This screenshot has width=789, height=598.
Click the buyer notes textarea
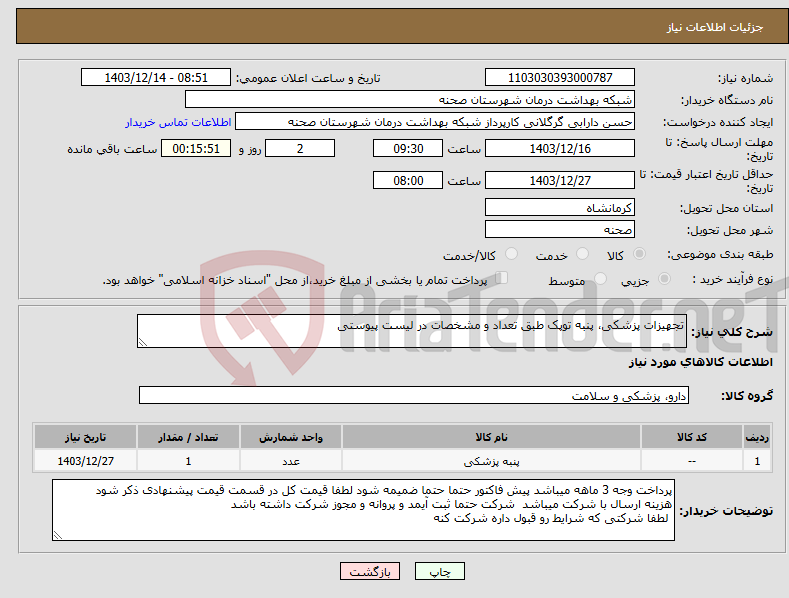tap(363, 510)
